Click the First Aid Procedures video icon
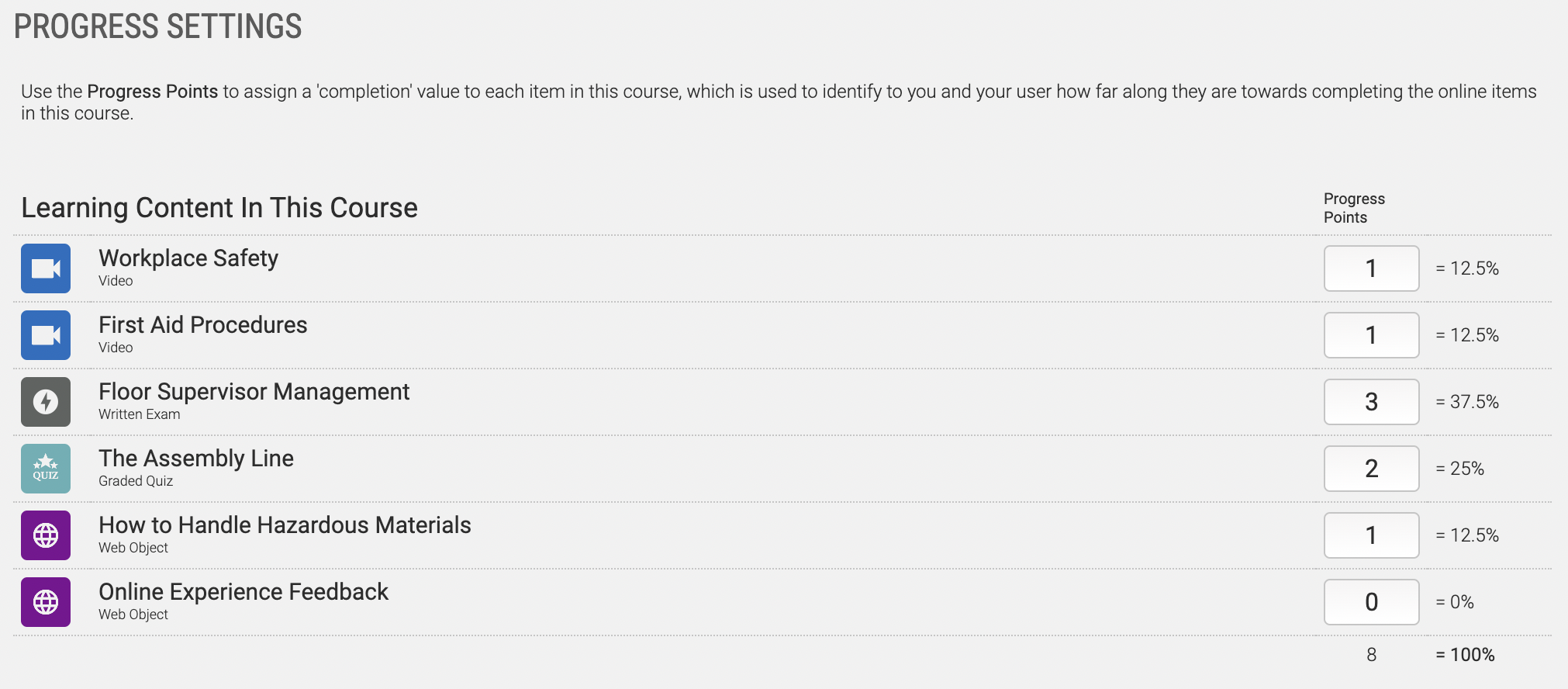The image size is (1568, 689). tap(46, 335)
